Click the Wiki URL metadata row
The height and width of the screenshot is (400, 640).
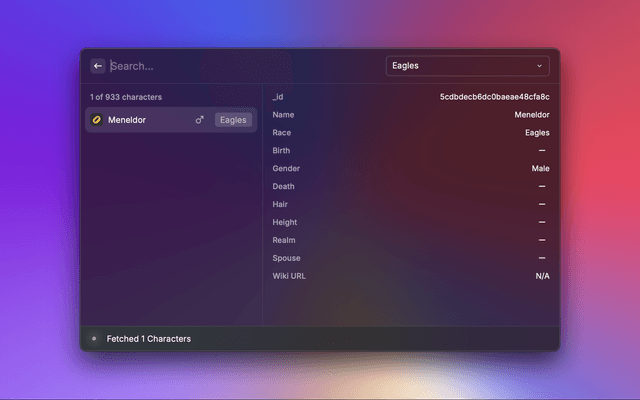(410, 276)
